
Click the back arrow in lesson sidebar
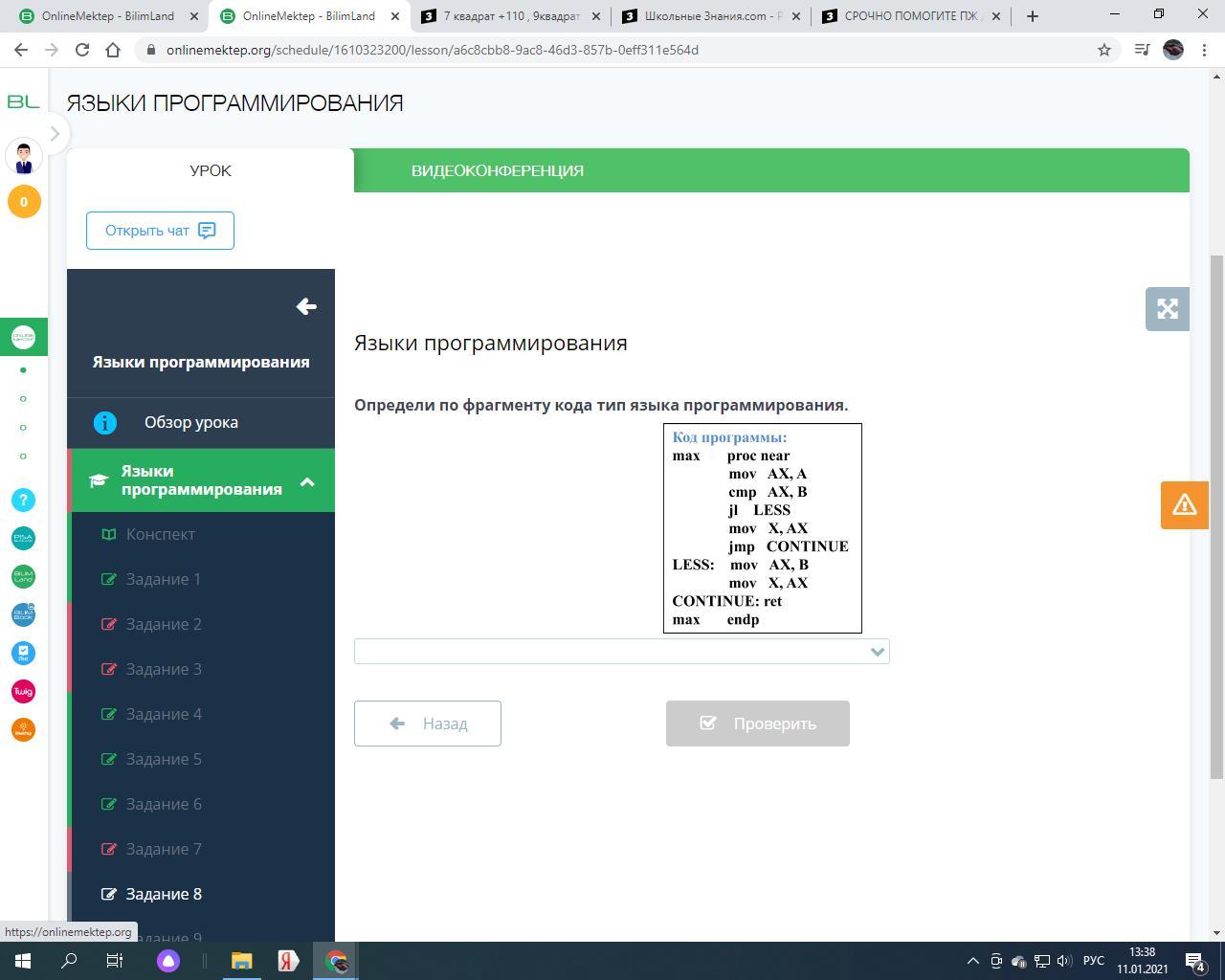(x=305, y=306)
